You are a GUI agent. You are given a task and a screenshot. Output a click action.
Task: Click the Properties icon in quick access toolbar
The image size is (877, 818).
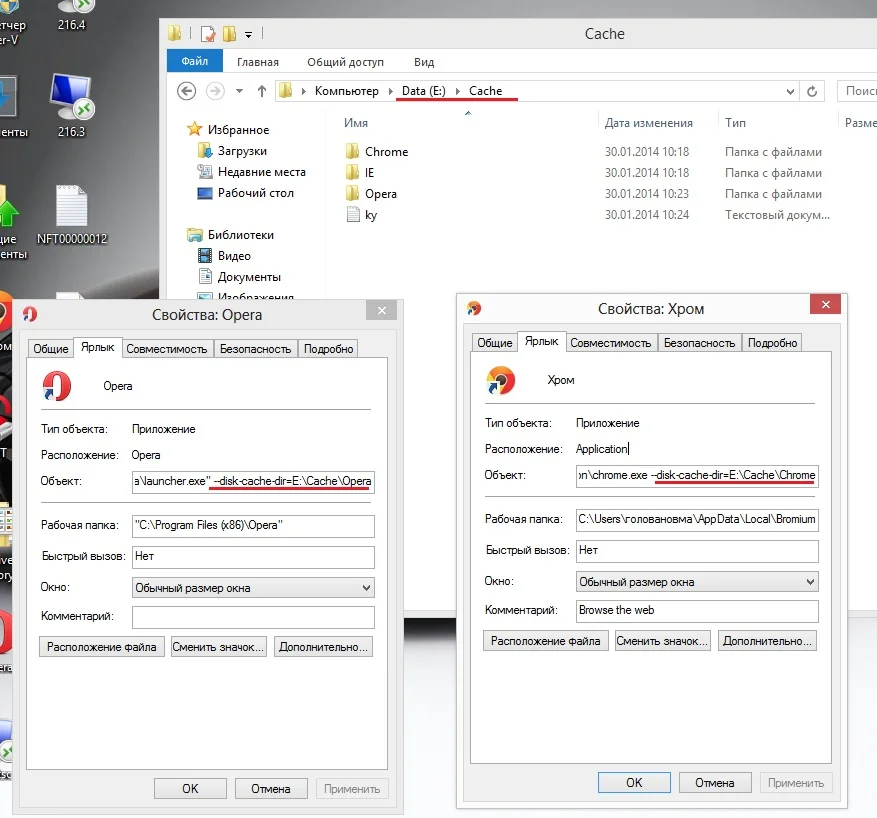208,34
